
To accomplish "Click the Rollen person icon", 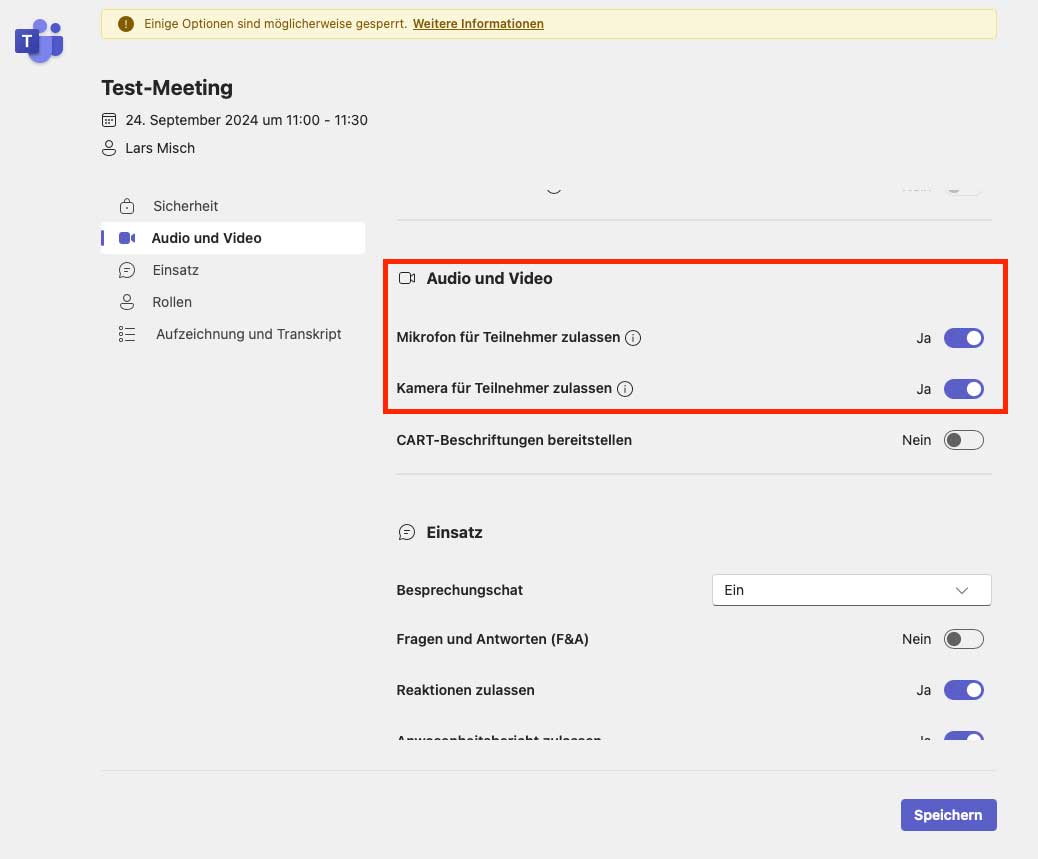I will [x=127, y=302].
